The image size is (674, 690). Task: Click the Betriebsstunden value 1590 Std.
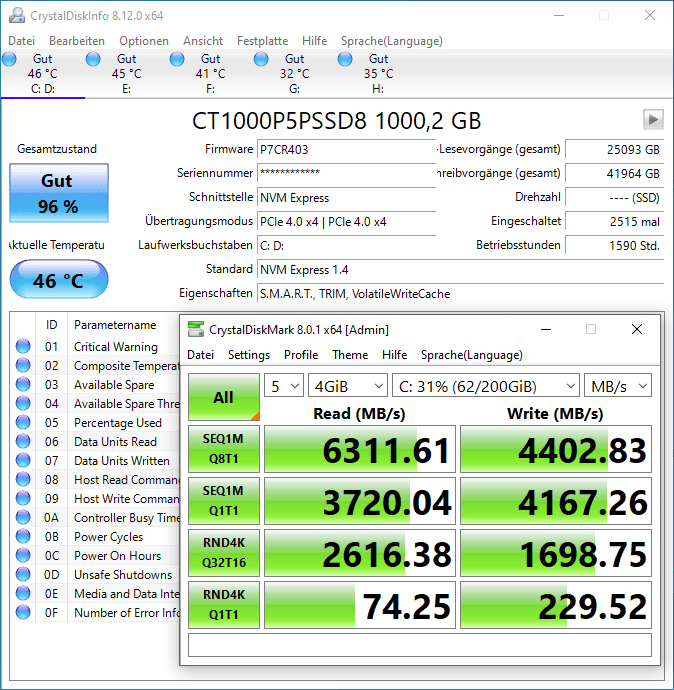615,245
